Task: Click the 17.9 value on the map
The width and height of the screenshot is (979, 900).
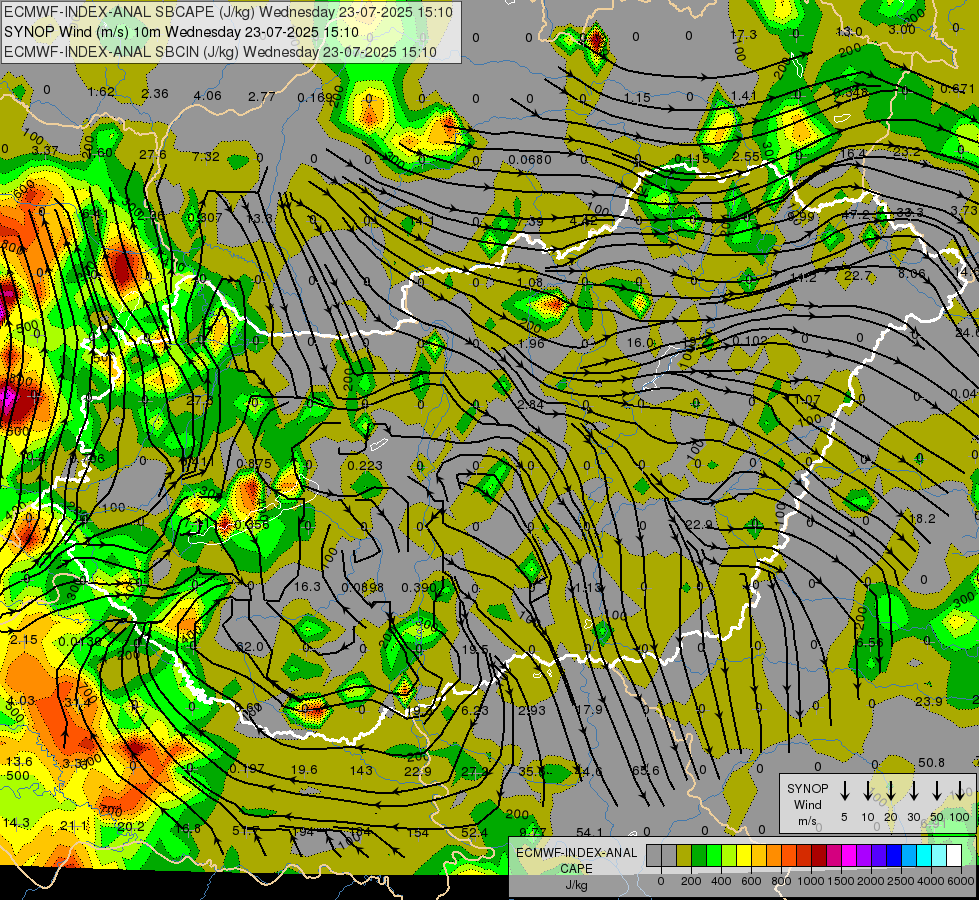Action: tap(589, 710)
